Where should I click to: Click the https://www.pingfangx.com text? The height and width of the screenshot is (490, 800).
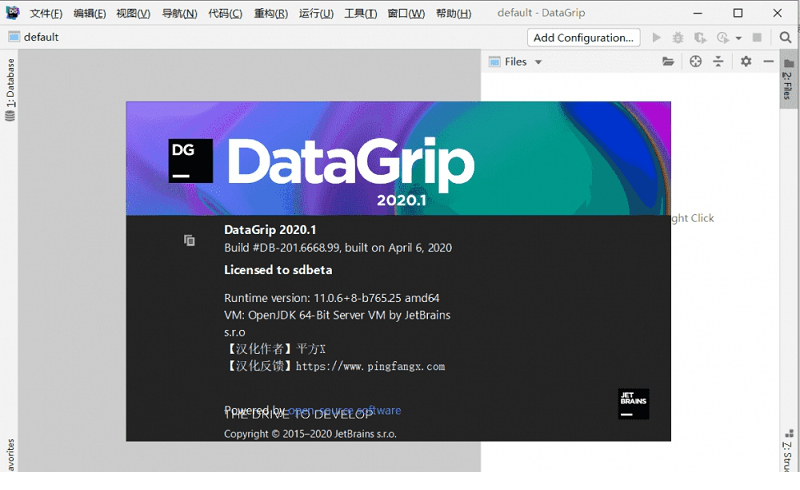(370, 366)
